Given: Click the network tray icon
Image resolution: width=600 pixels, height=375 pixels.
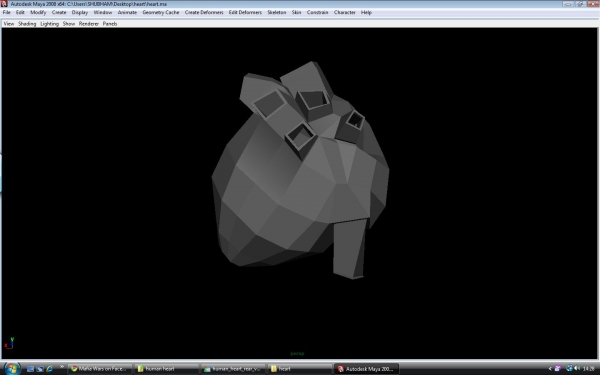Looking at the screenshot, I should pyautogui.click(x=569, y=369).
